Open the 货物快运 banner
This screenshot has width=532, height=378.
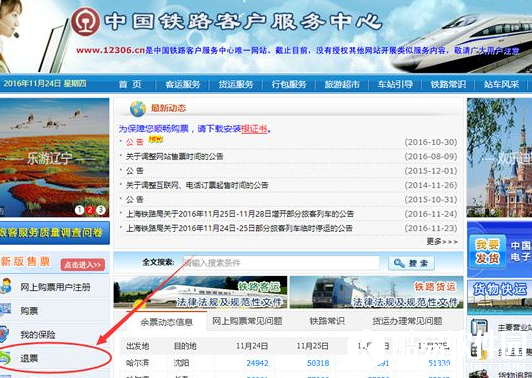click(x=499, y=298)
